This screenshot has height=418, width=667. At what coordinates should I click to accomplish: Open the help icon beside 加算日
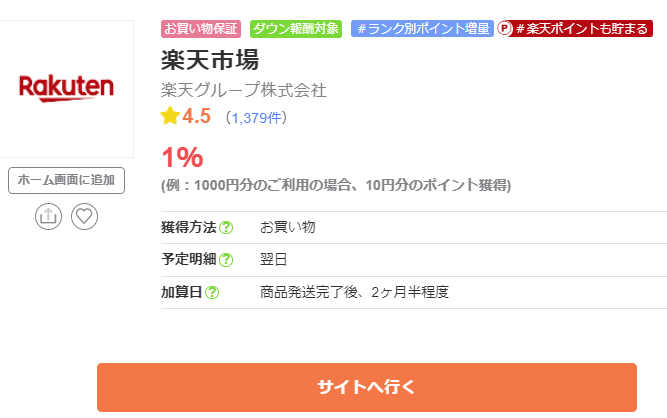coord(212,293)
